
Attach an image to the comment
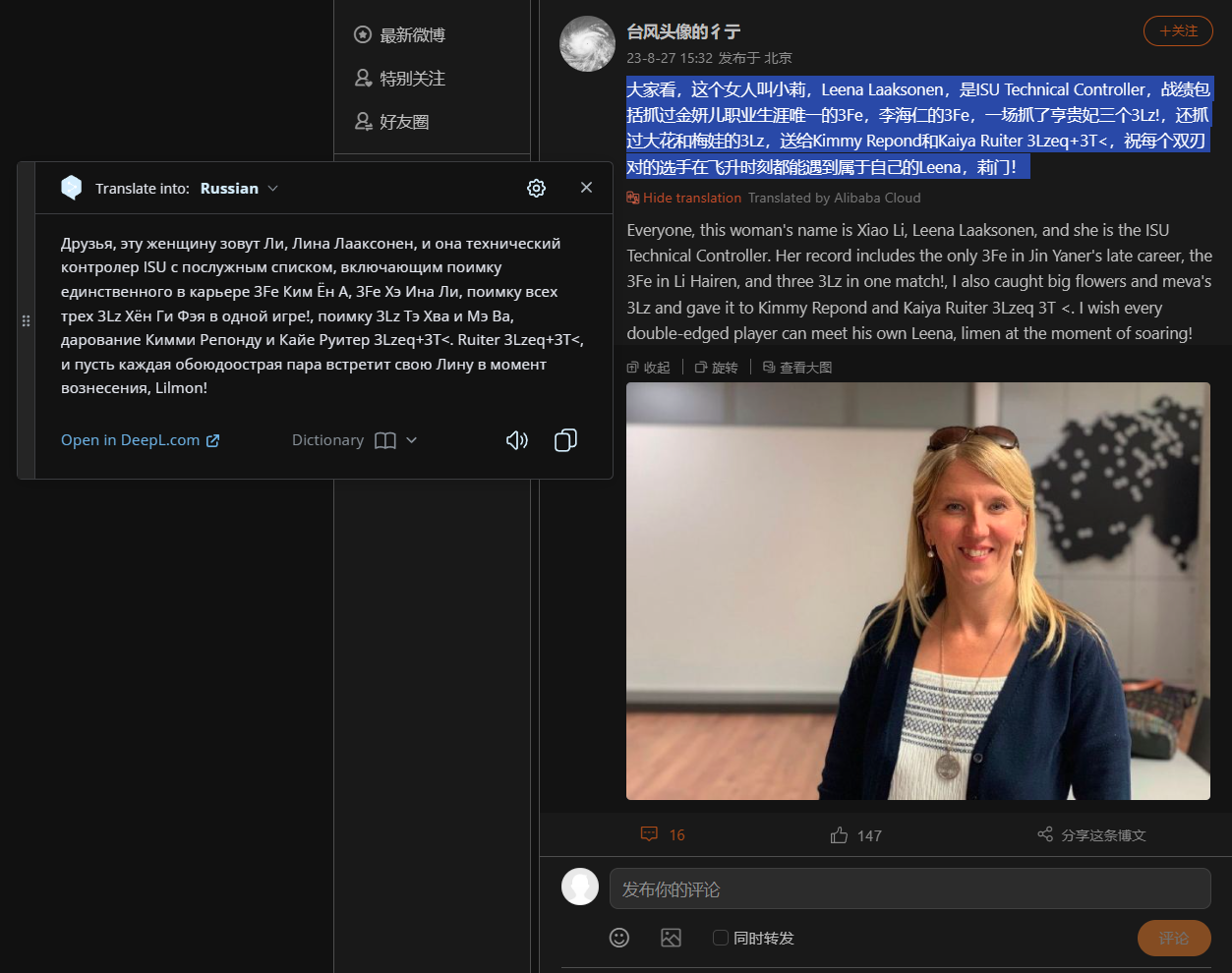pyautogui.click(x=671, y=938)
